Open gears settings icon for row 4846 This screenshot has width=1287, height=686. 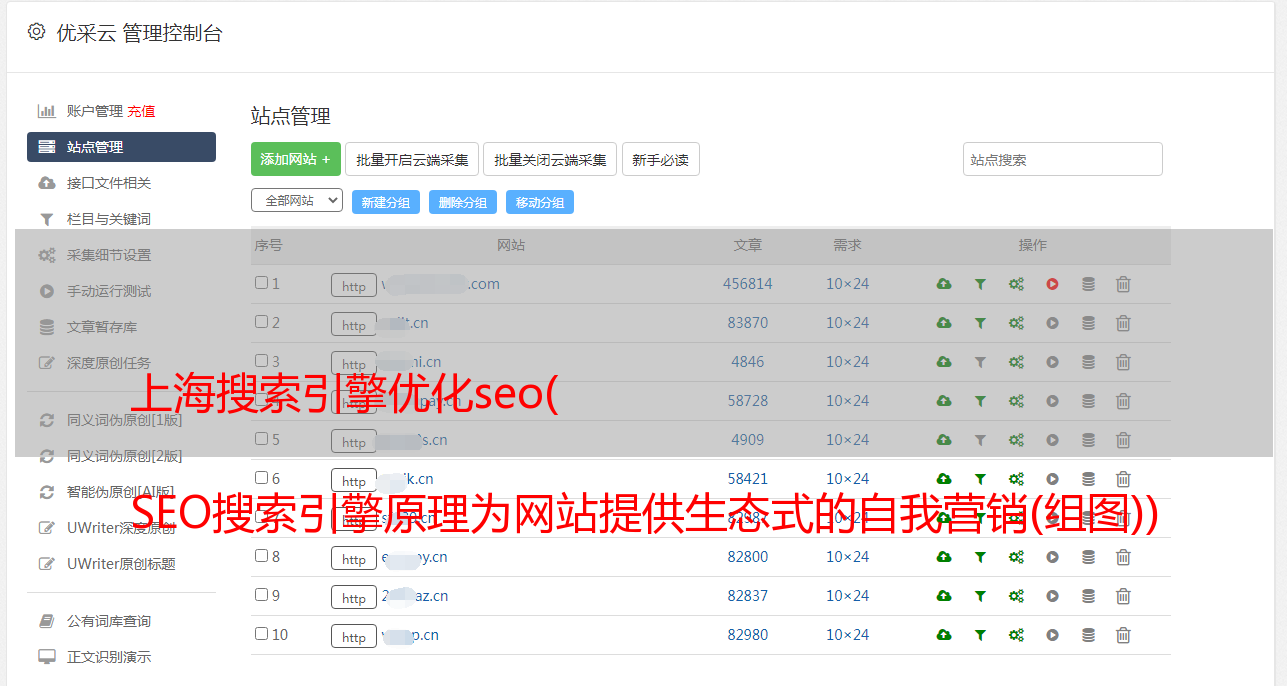[x=1016, y=362]
